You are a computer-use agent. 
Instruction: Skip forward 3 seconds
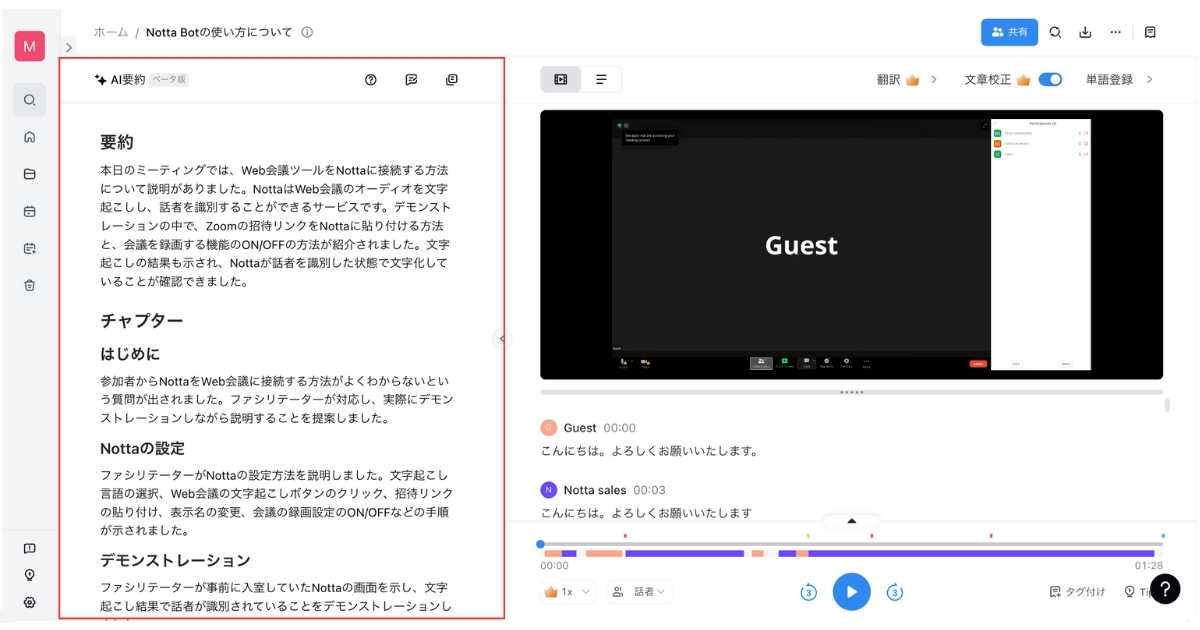pos(895,592)
